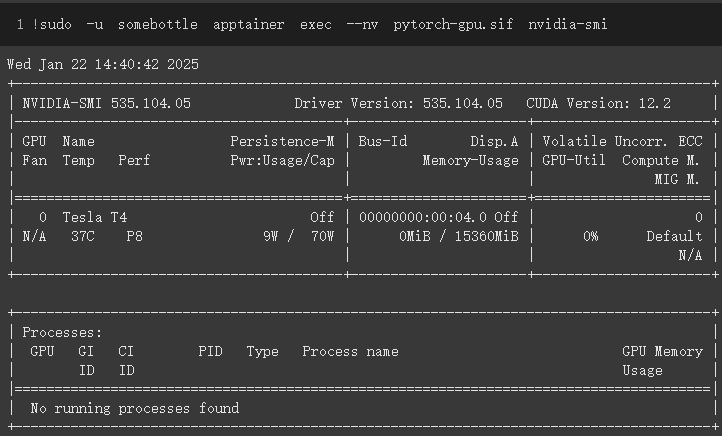Image resolution: width=722 pixels, height=436 pixels.
Task: Click the 'Process name' column header
Action: pos(350,352)
